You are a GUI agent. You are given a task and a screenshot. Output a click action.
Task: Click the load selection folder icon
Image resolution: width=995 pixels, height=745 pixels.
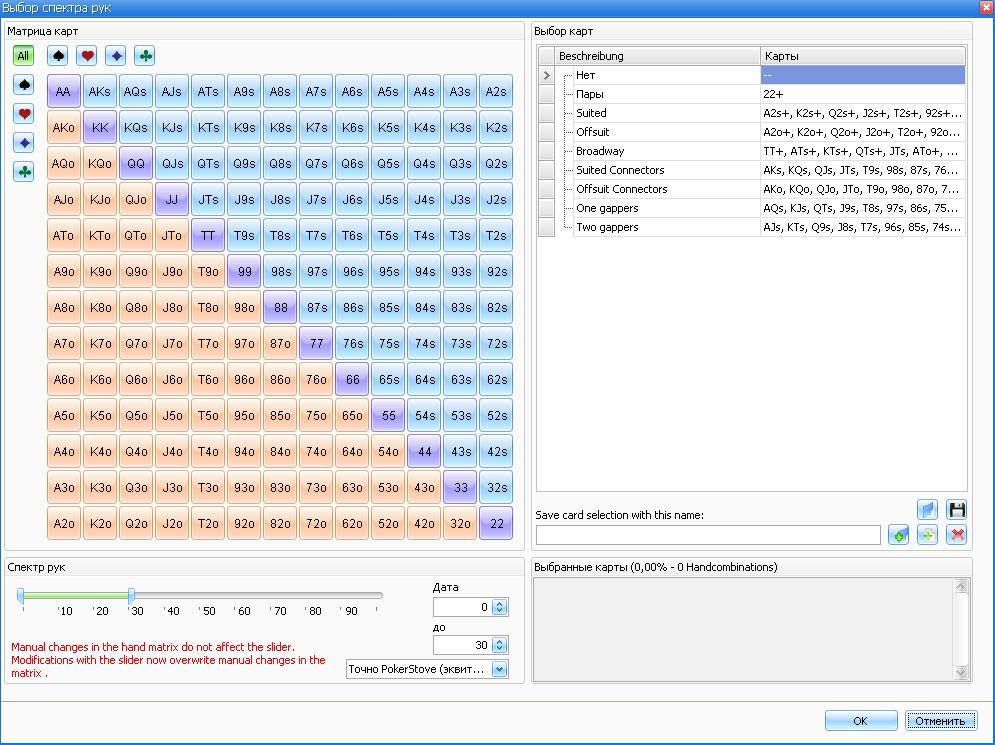(927, 510)
